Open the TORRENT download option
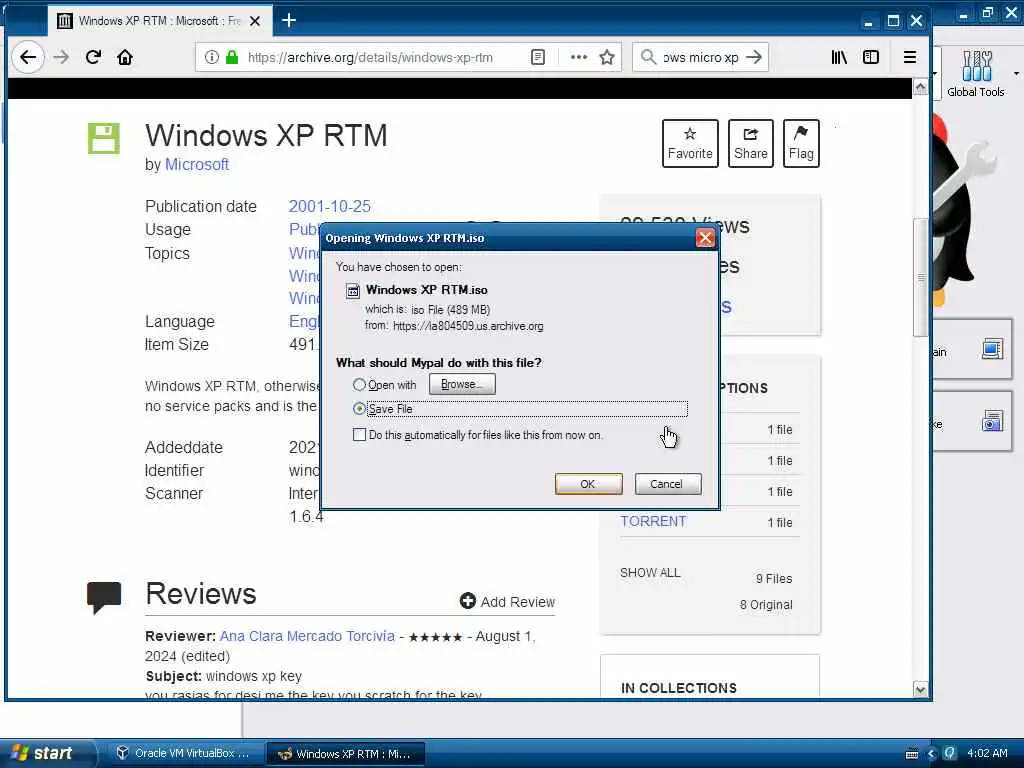 point(653,521)
